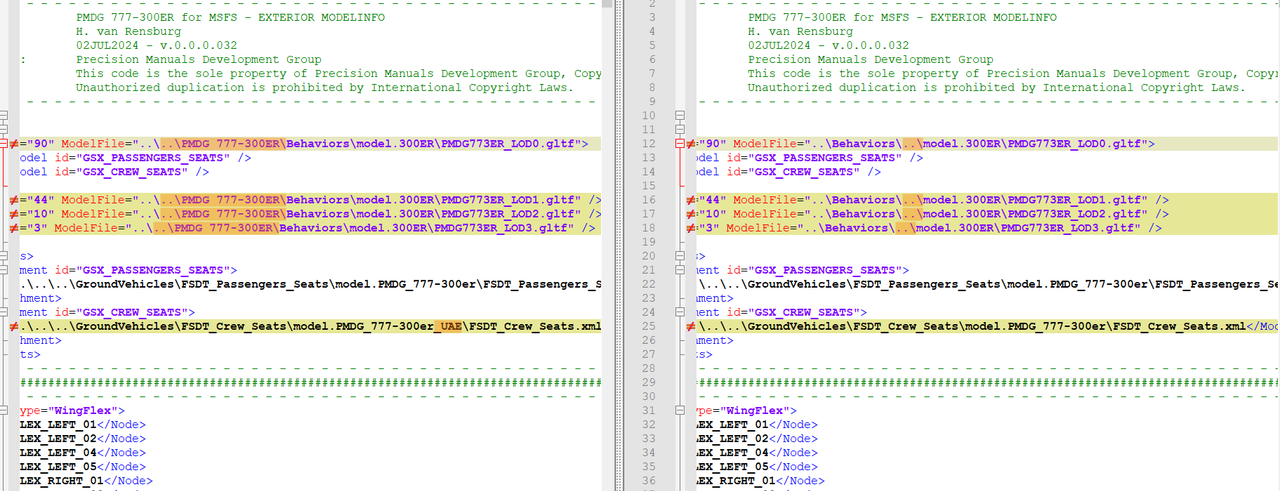This screenshot has width=1280, height=491.
Task: Click the highlighted PMDG 777-300ER text in left LOD0 line
Action: click(x=224, y=144)
